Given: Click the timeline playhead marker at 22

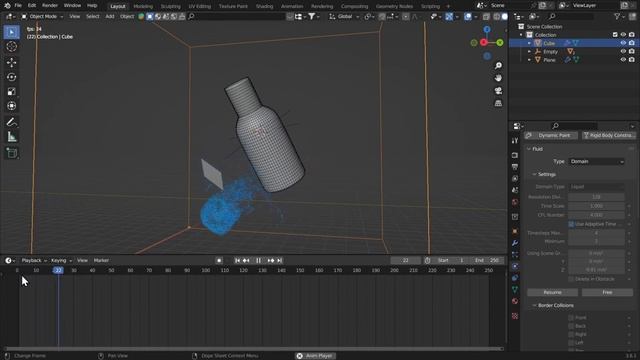Looking at the screenshot, I should [x=58, y=270].
